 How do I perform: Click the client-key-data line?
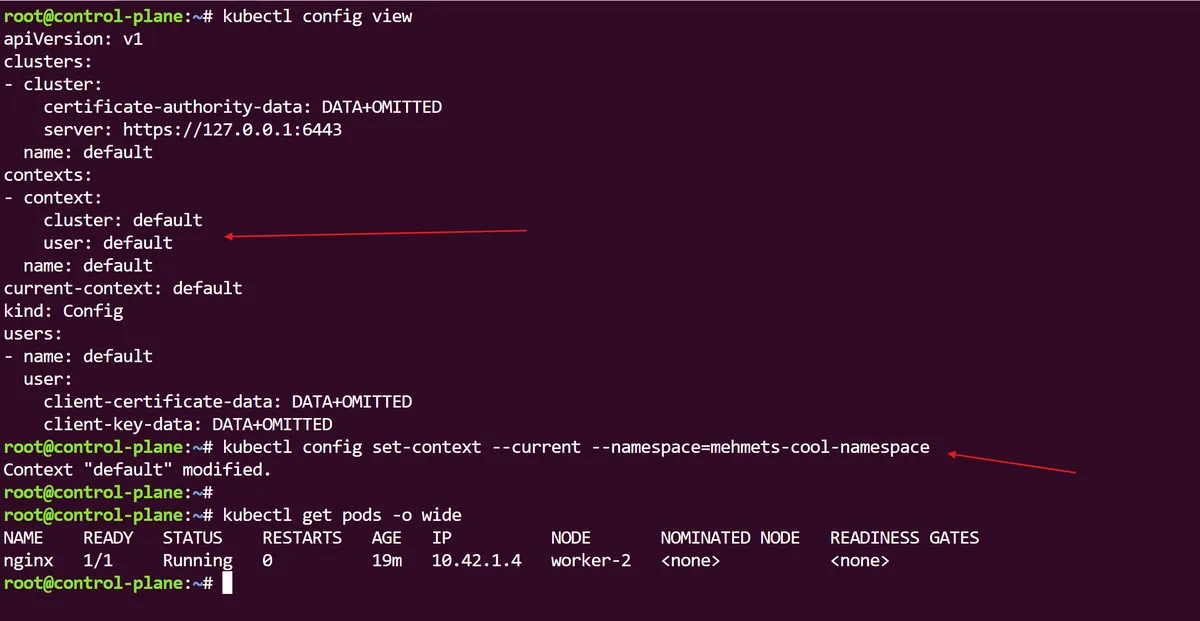point(187,424)
